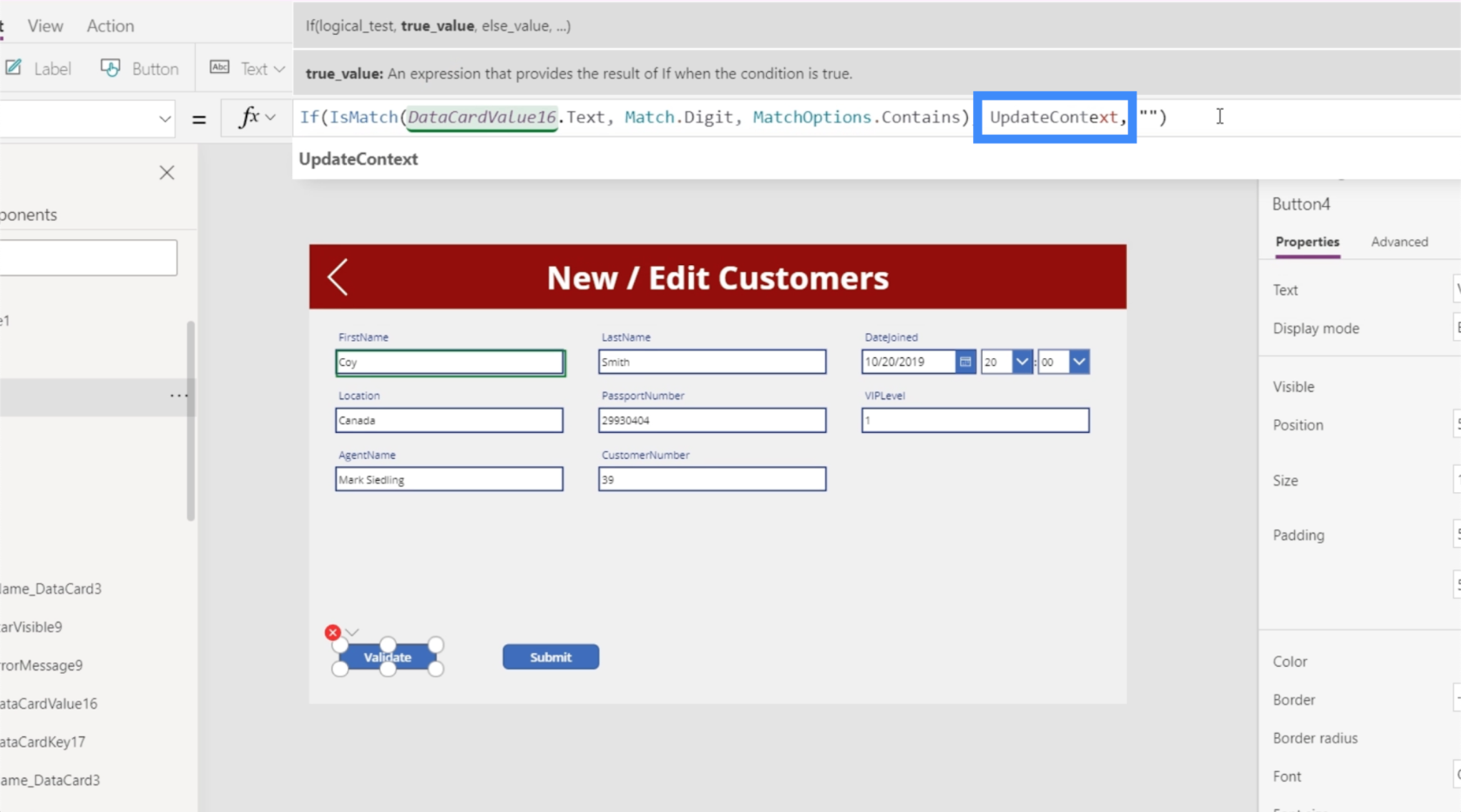Click the LastName input containing Smith
This screenshot has height=812, width=1461.
click(x=712, y=362)
